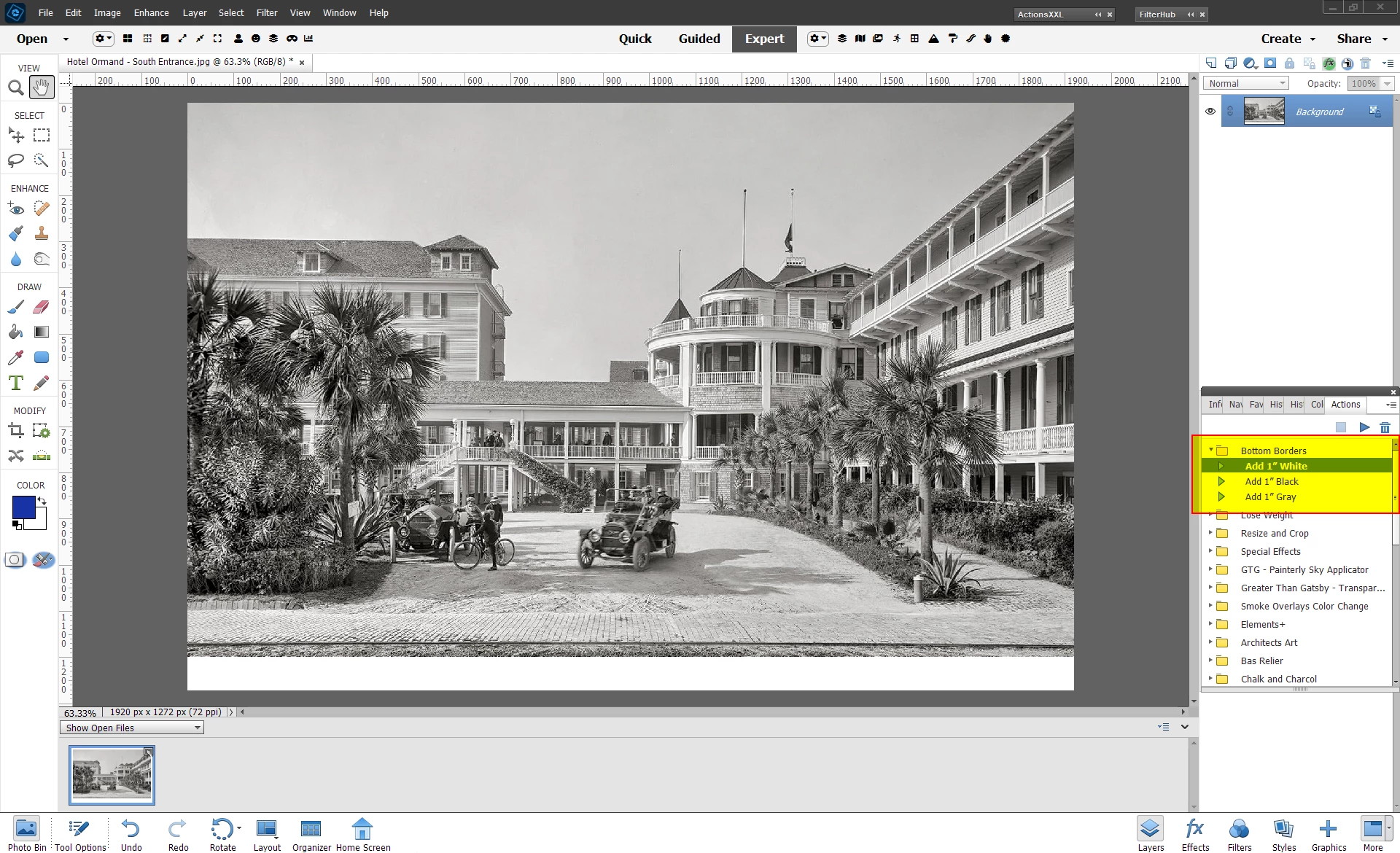The image size is (1400, 853).
Task: Delete the selected action with trash icon
Action: pos(1385,427)
